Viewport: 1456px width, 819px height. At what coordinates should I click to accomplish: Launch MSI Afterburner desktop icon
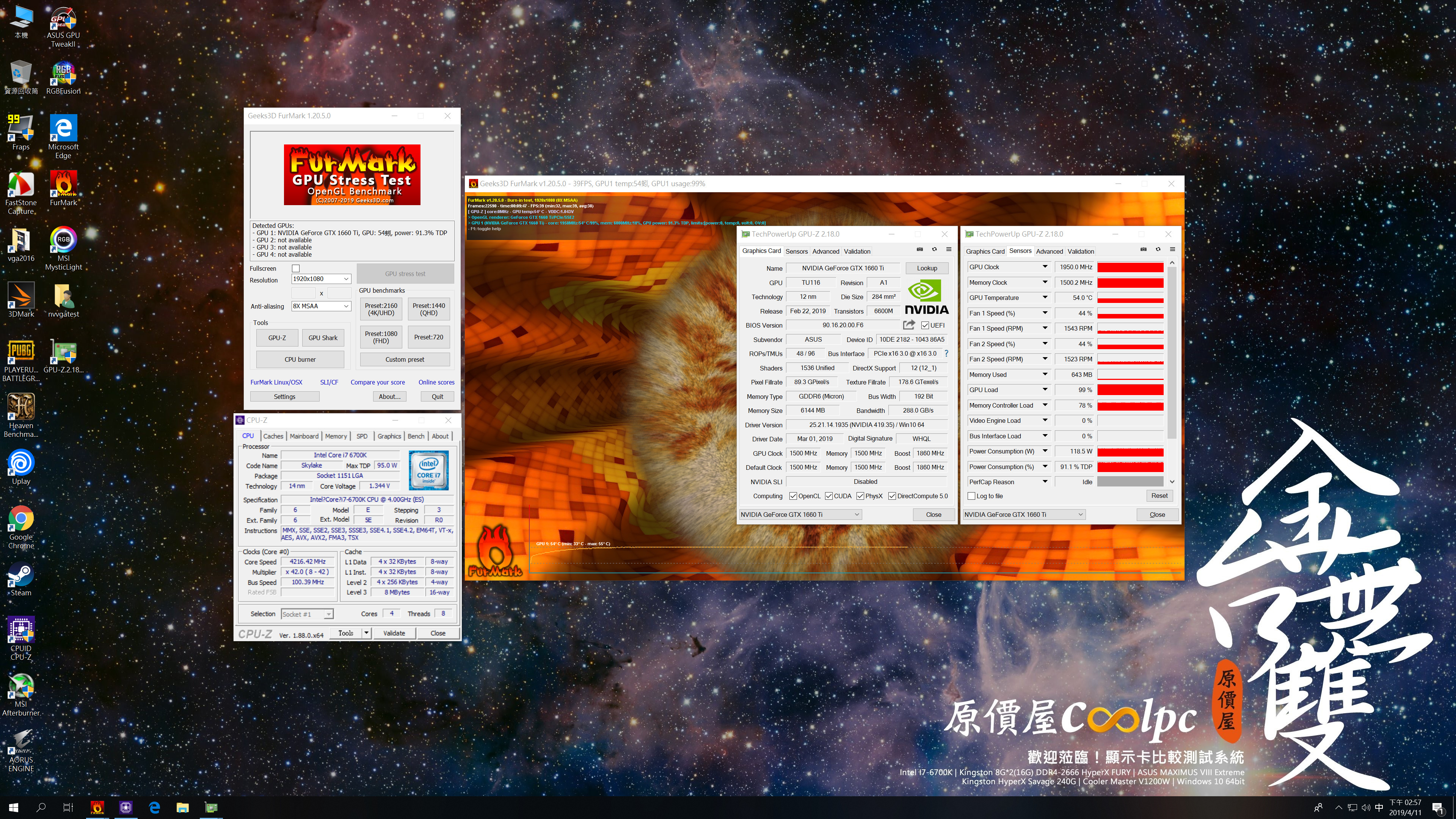(x=21, y=694)
